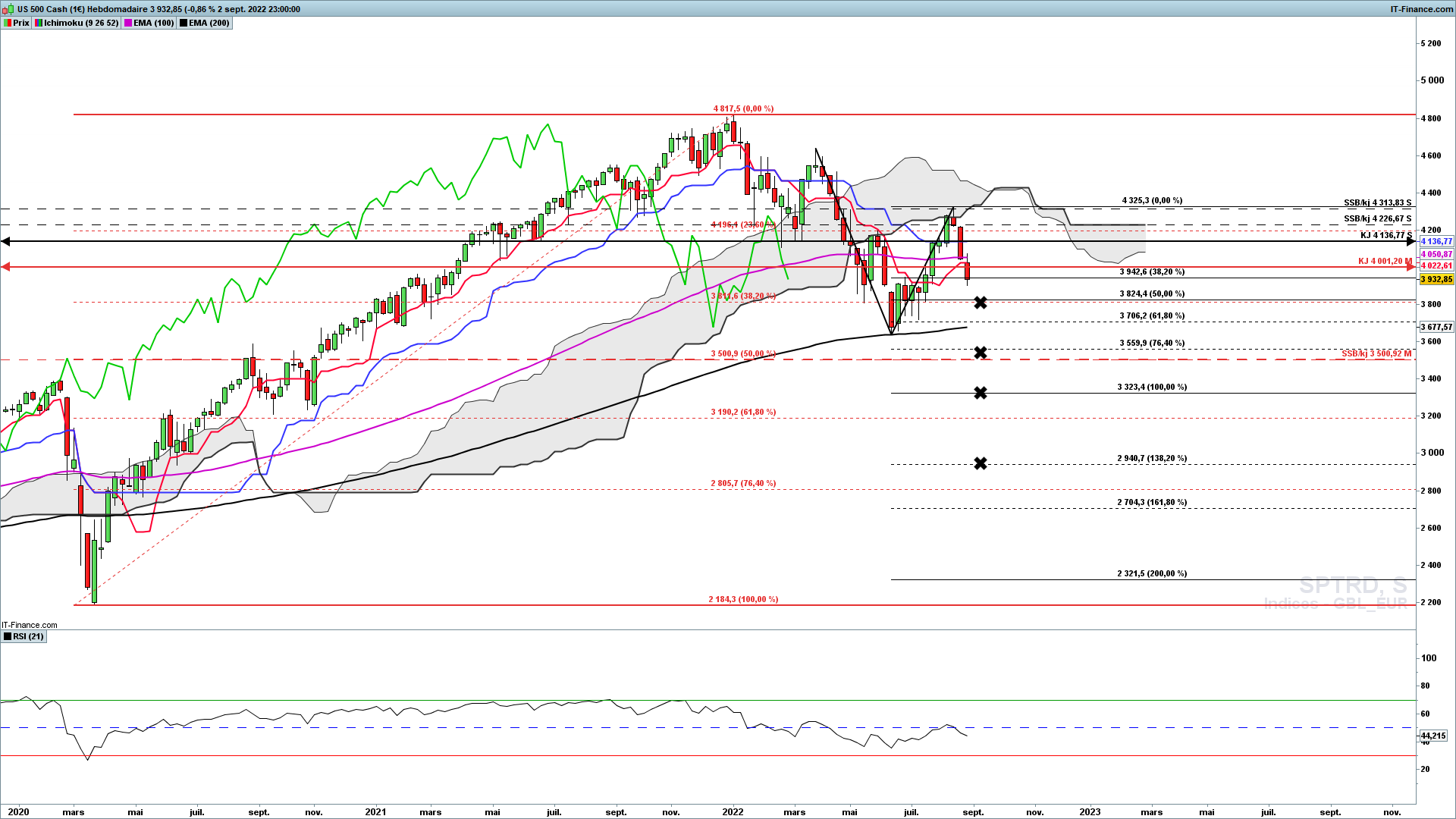1456x819 pixels.
Task: Click the 2022 label on the time axis
Action: 733,812
